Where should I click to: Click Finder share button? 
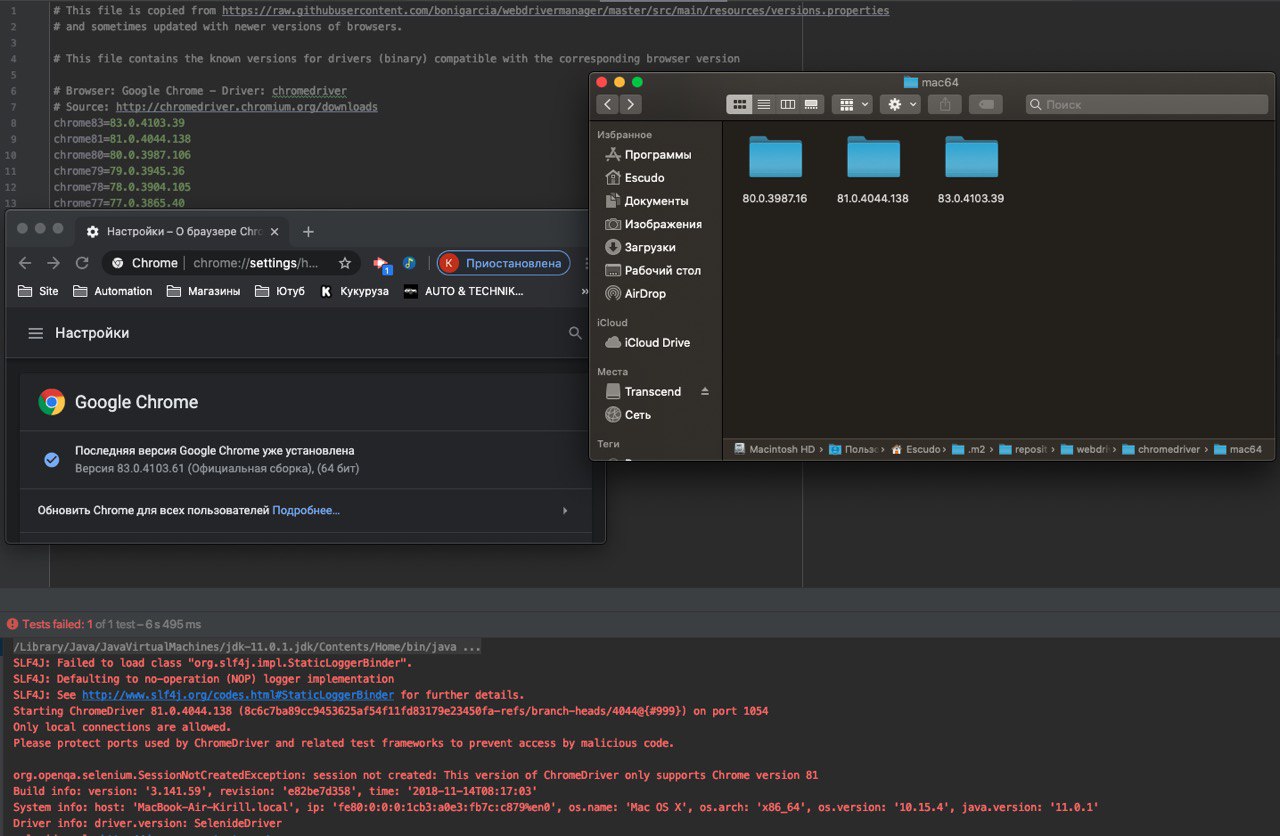point(945,104)
